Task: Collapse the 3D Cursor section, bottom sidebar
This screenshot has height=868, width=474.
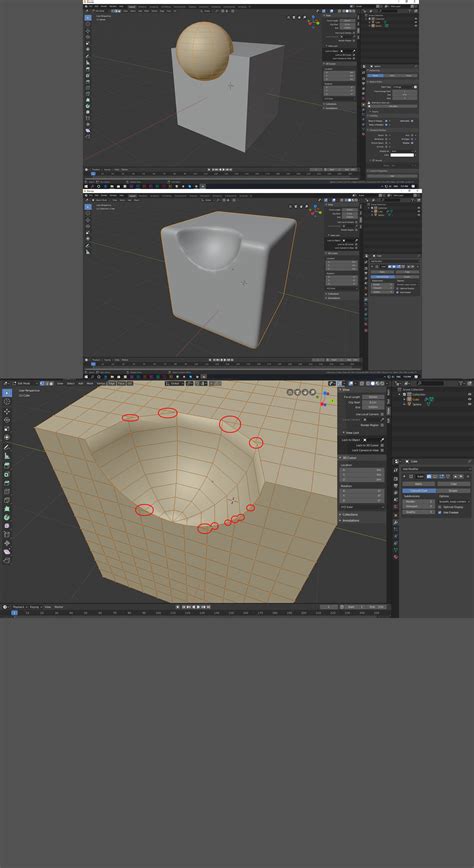Action: coord(349,458)
